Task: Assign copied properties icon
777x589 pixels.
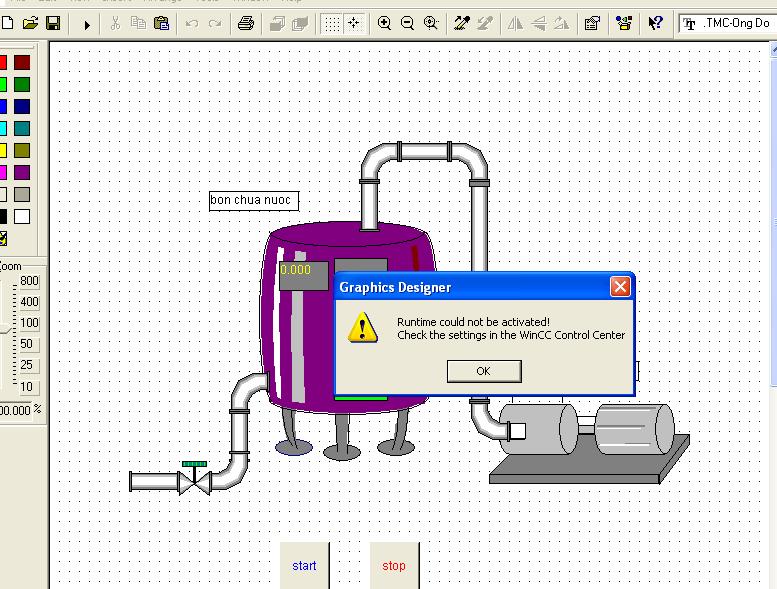Action: click(x=485, y=23)
